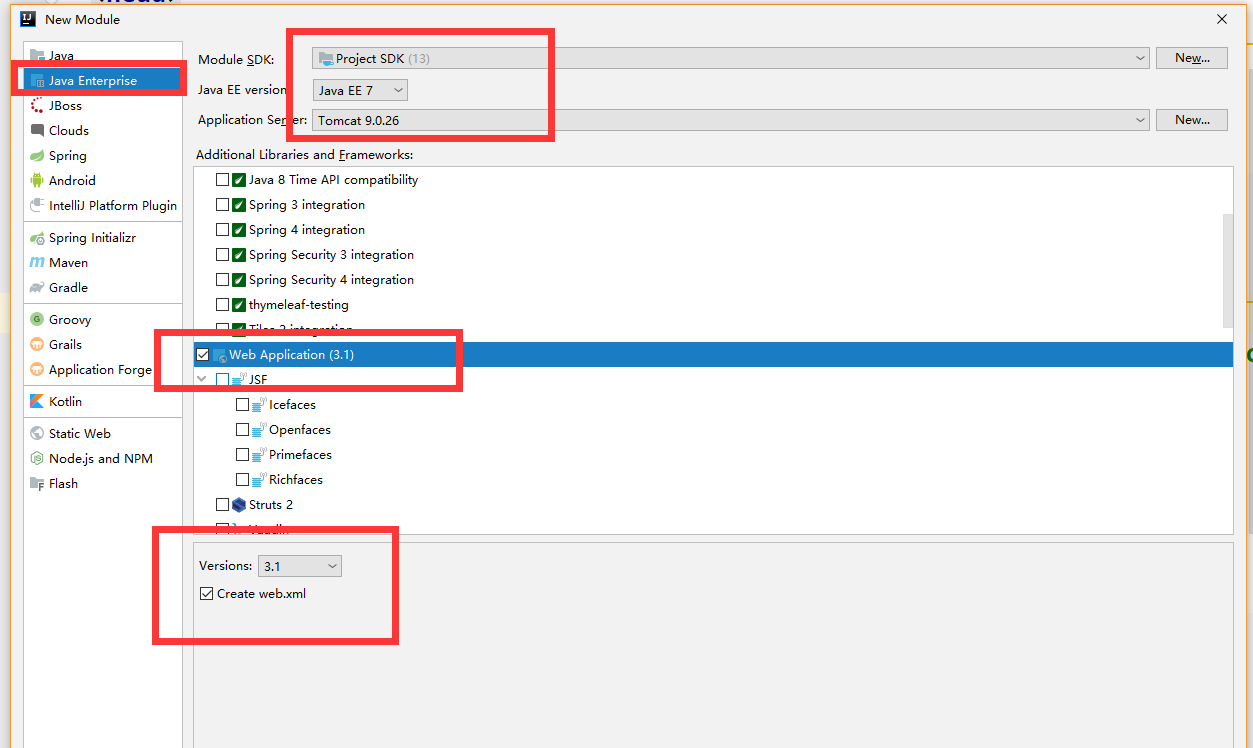
Task: Select Kotlin module type
Action: 103,401
